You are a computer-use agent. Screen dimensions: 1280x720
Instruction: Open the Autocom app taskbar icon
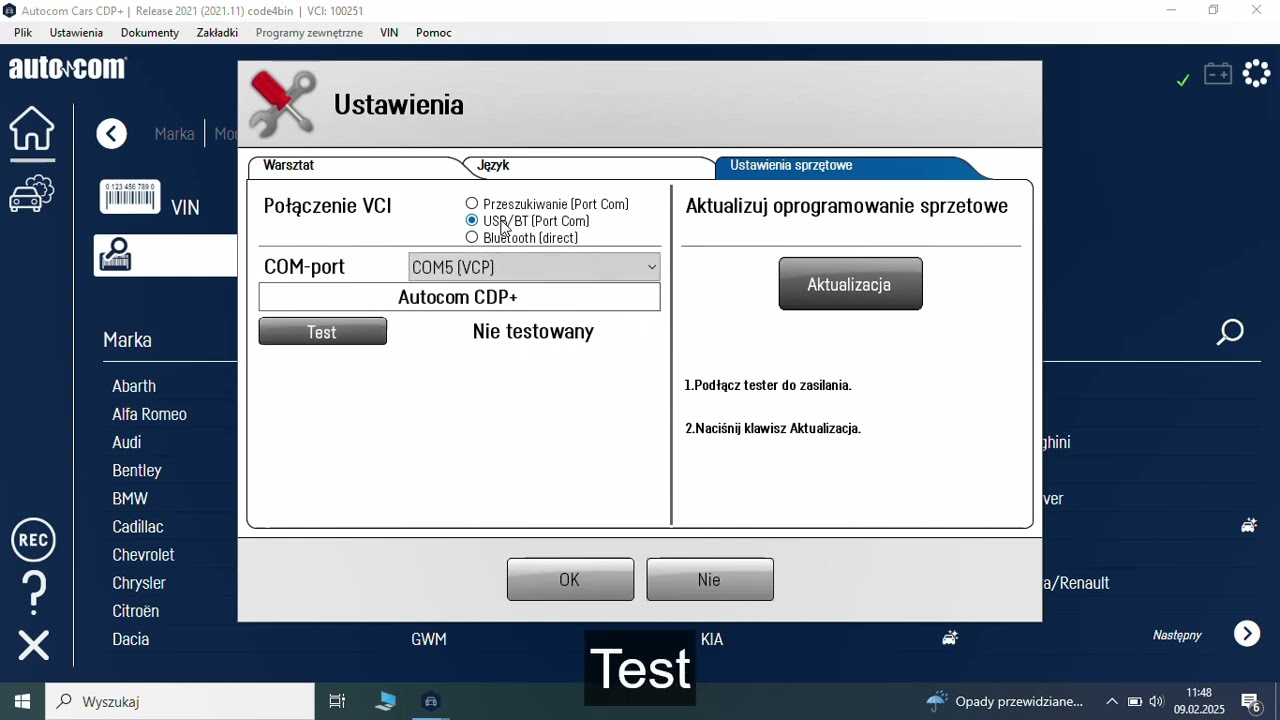[x=431, y=701]
